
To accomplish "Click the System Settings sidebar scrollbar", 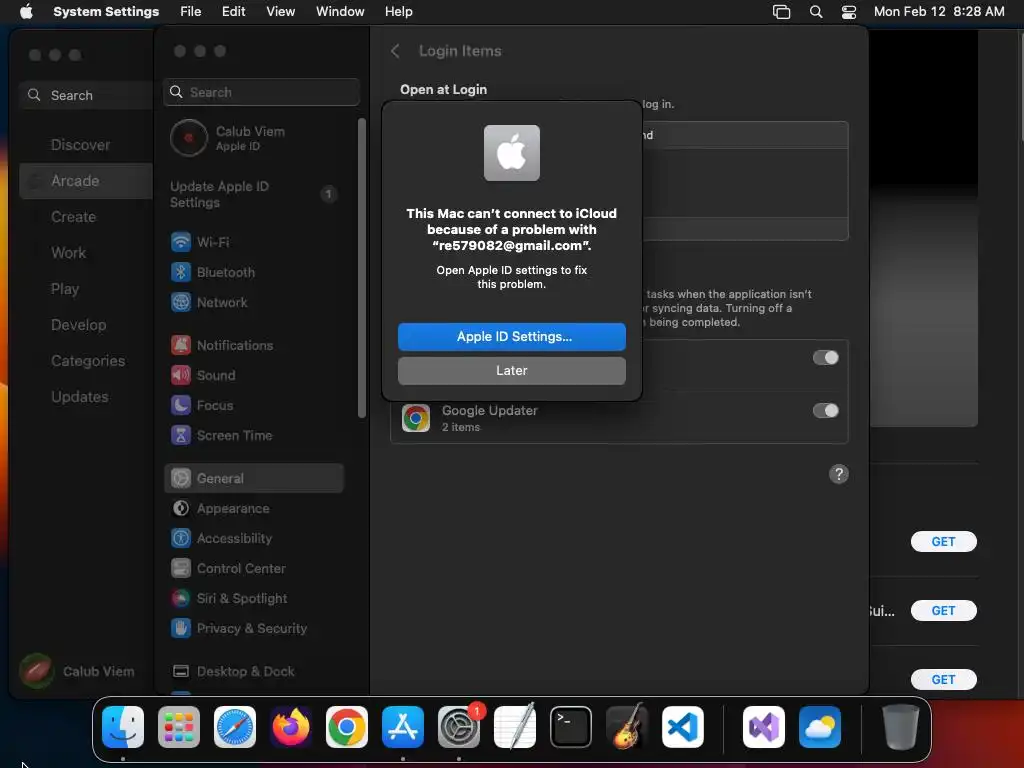I will tap(362, 268).
